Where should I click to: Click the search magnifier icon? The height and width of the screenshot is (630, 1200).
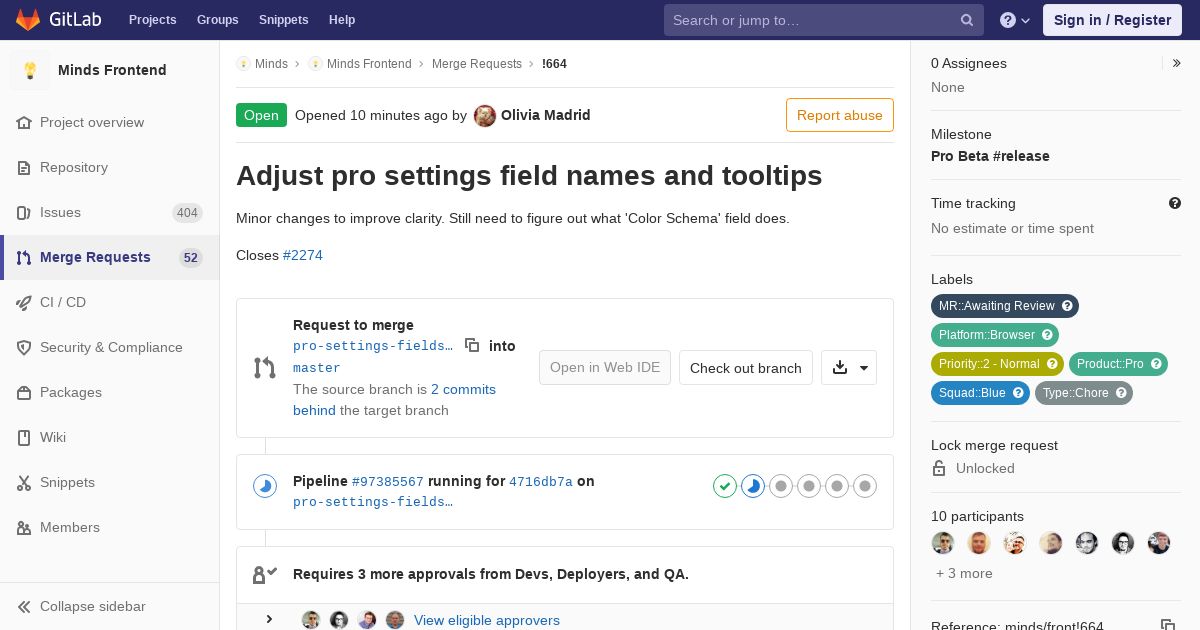pyautogui.click(x=967, y=20)
